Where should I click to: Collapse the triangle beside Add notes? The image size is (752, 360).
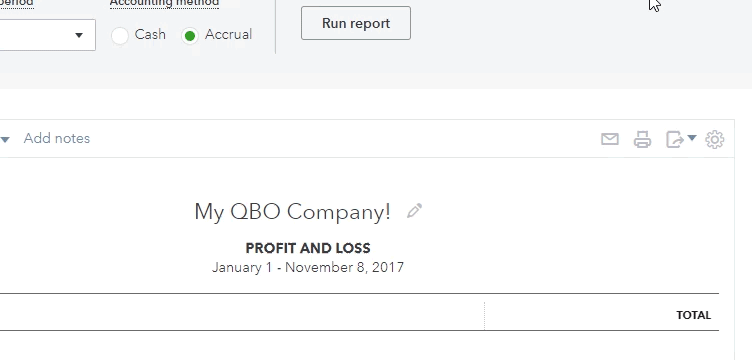5,139
